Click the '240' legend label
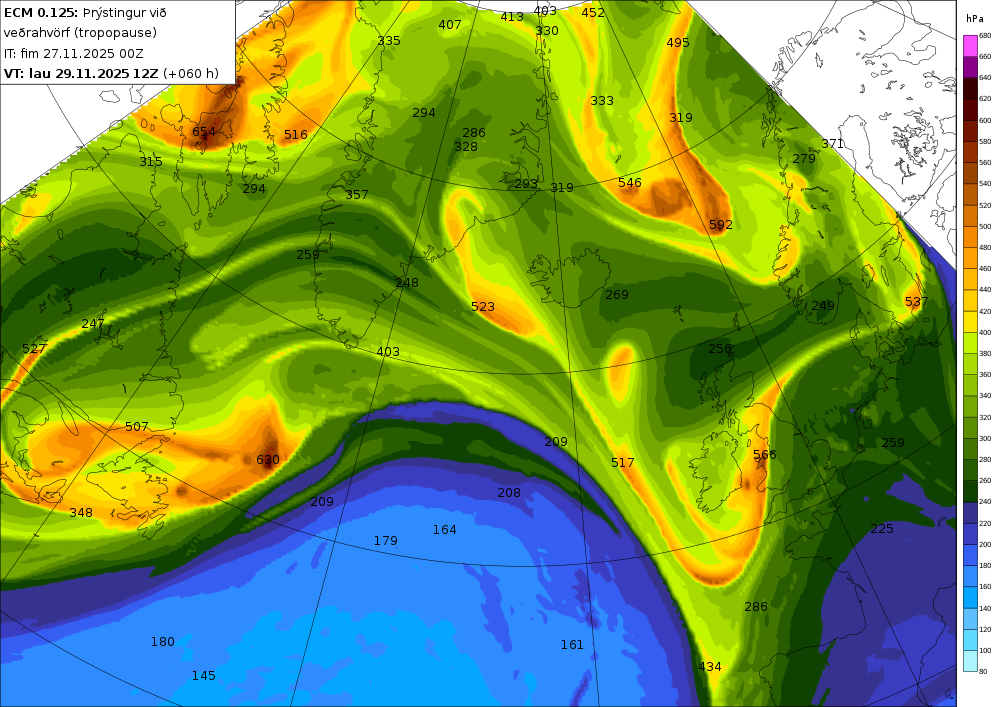 (985, 502)
